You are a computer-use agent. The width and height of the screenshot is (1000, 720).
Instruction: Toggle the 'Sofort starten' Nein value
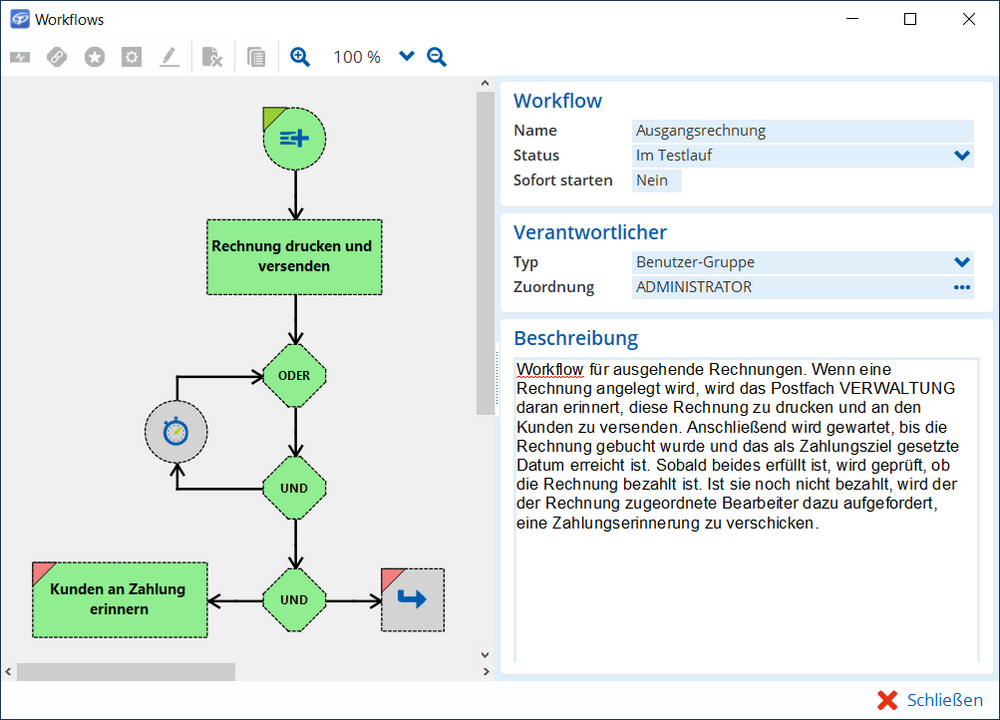(x=656, y=180)
